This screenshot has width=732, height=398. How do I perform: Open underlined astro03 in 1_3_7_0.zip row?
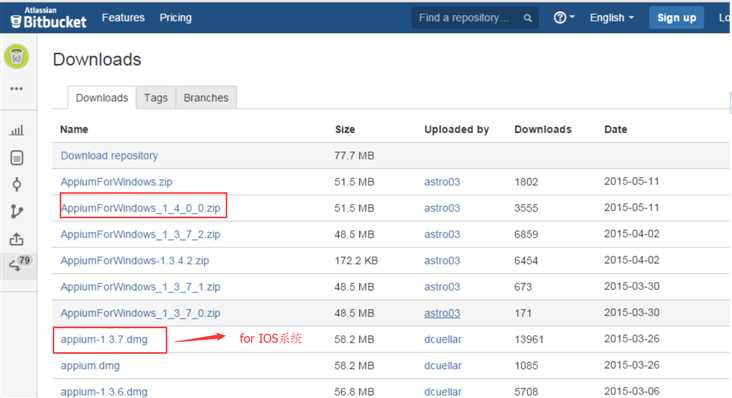coord(442,313)
